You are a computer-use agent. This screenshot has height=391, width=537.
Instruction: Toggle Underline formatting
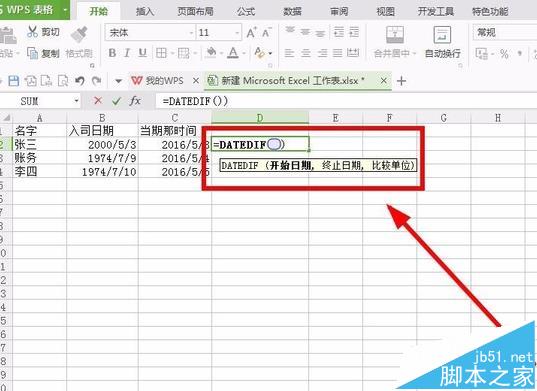tap(142, 53)
